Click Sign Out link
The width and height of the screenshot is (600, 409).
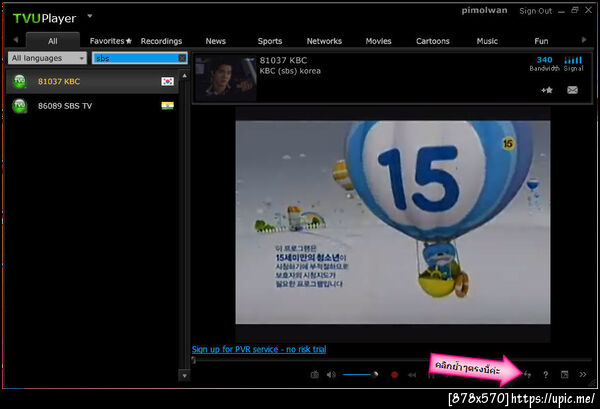535,11
